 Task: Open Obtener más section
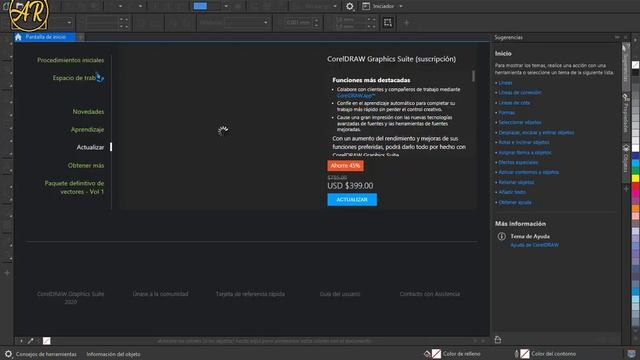point(86,165)
